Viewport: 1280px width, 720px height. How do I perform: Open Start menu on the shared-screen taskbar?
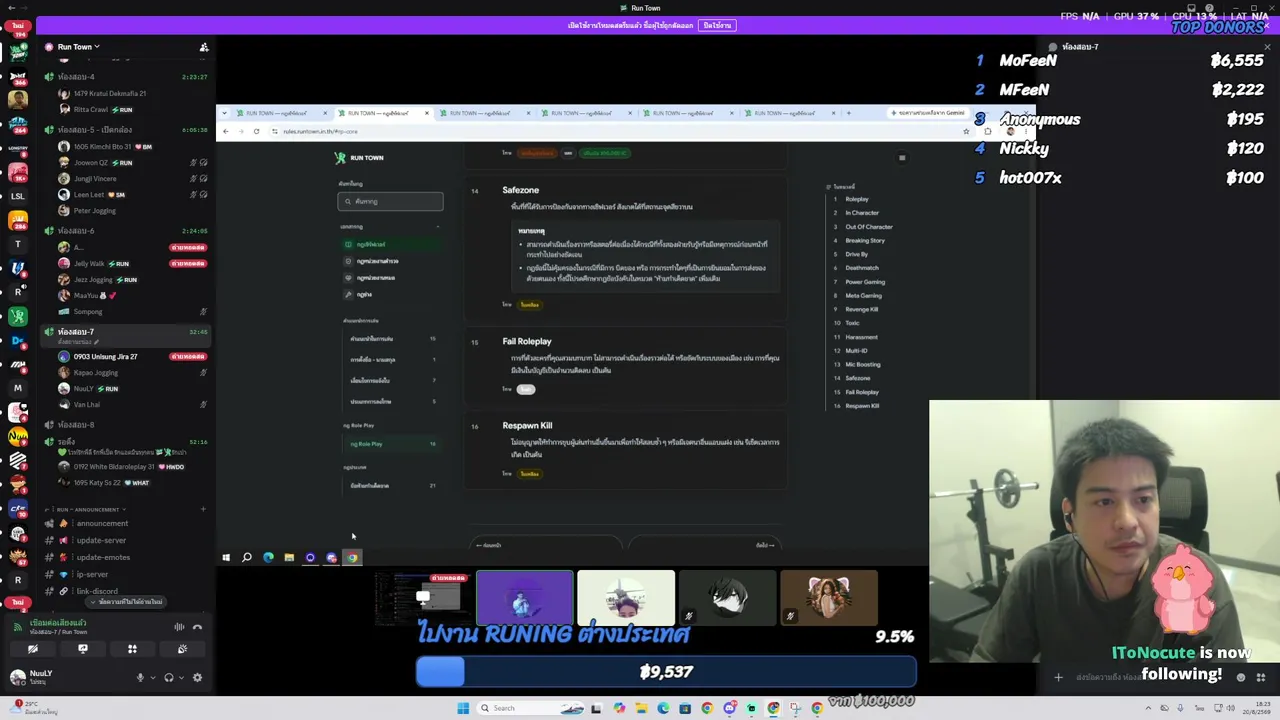point(226,558)
